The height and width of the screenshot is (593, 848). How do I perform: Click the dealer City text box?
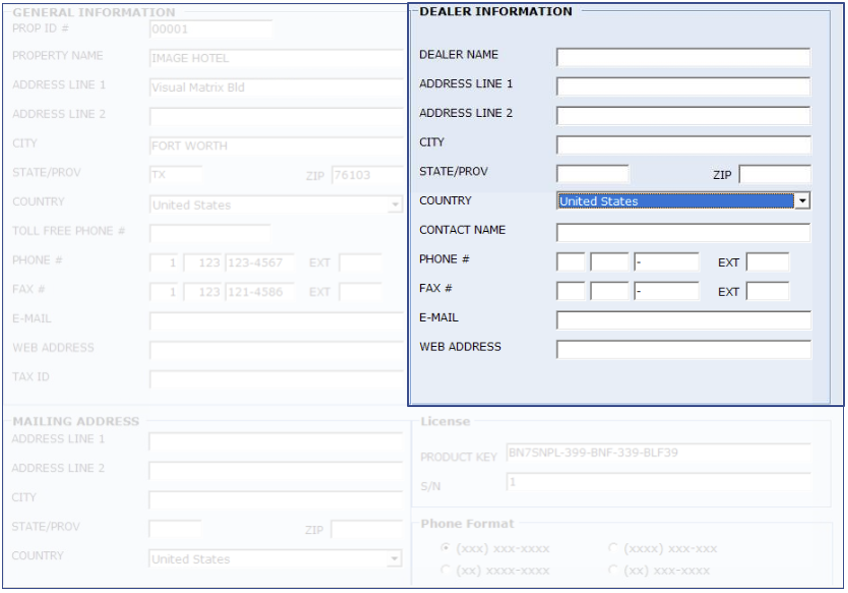[x=683, y=145]
